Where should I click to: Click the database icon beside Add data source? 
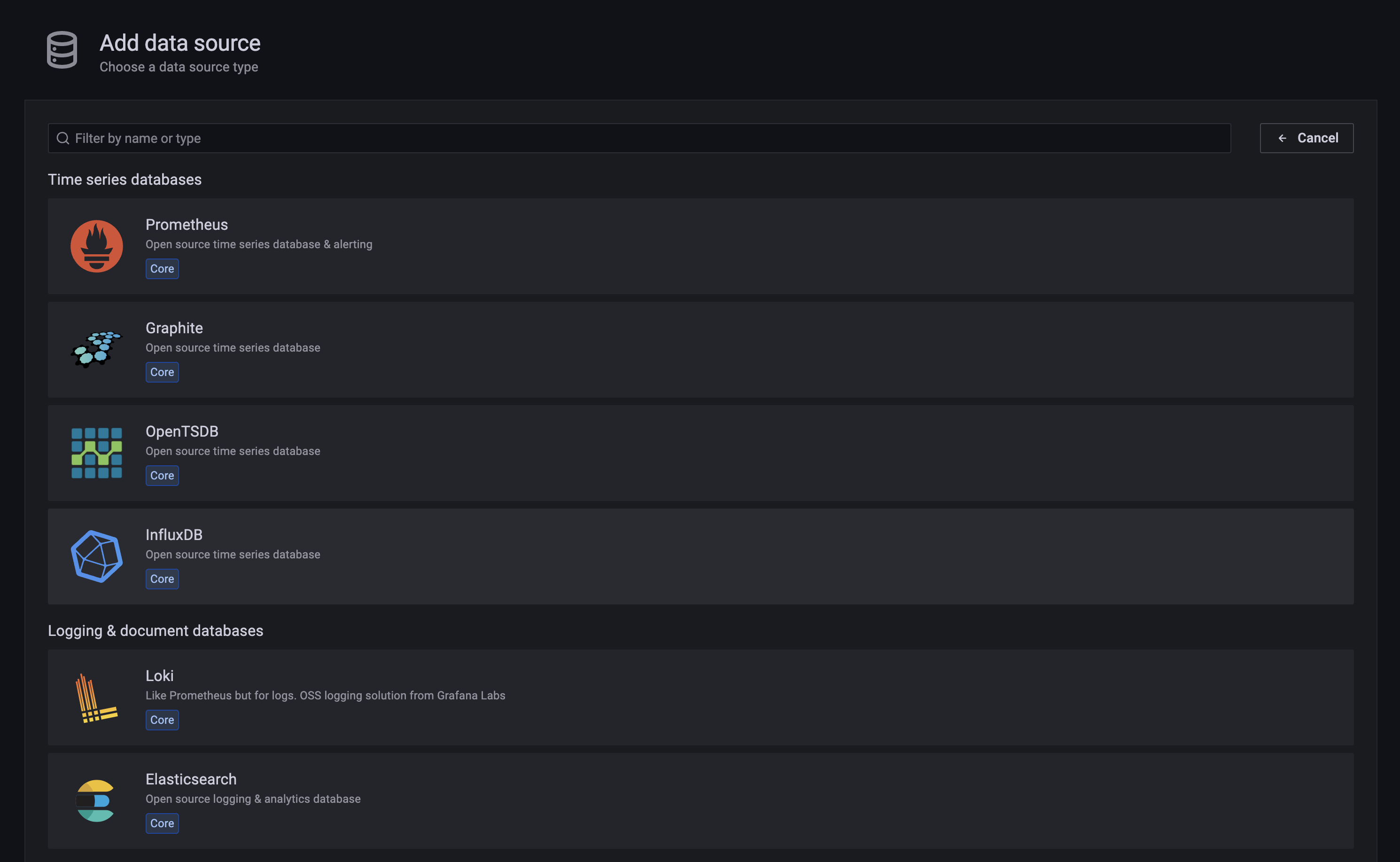point(61,51)
